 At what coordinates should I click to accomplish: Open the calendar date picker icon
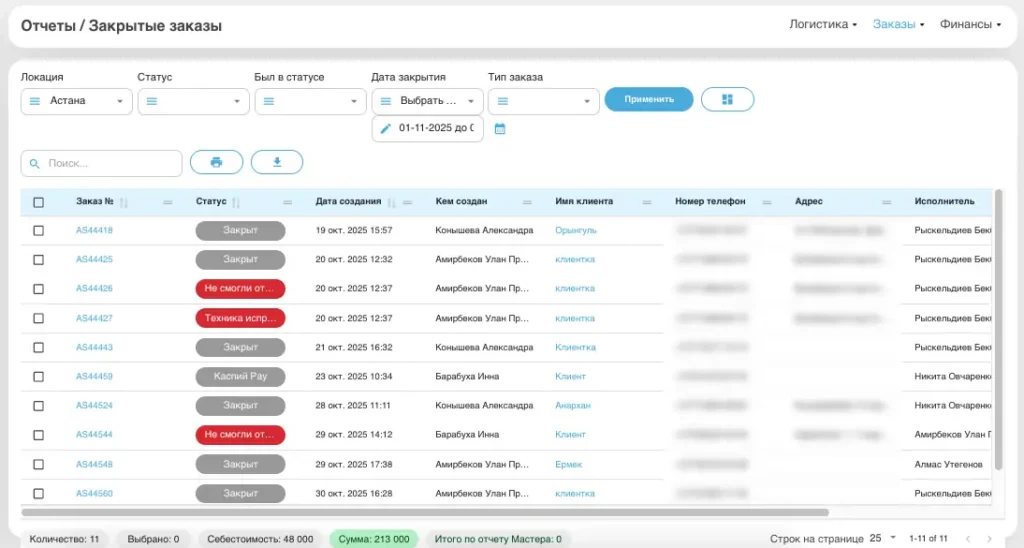(x=500, y=129)
